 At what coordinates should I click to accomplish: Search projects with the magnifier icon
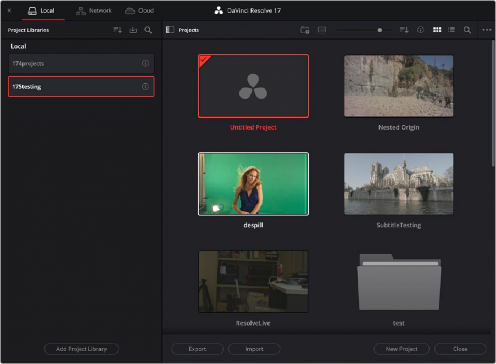point(467,30)
